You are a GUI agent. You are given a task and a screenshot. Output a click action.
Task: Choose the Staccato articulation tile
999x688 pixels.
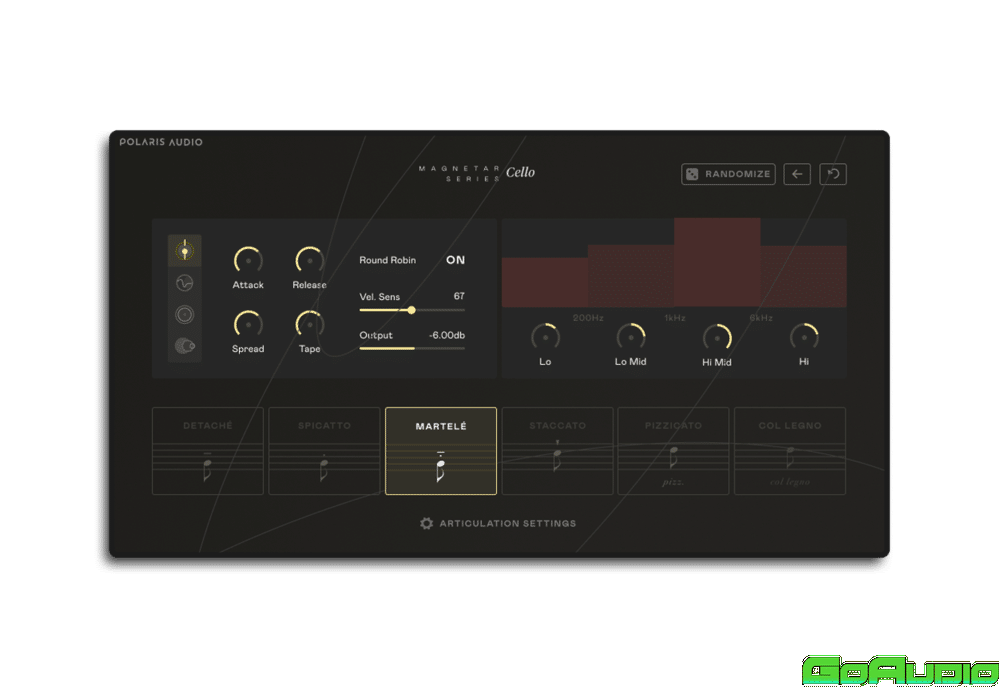click(x=557, y=451)
